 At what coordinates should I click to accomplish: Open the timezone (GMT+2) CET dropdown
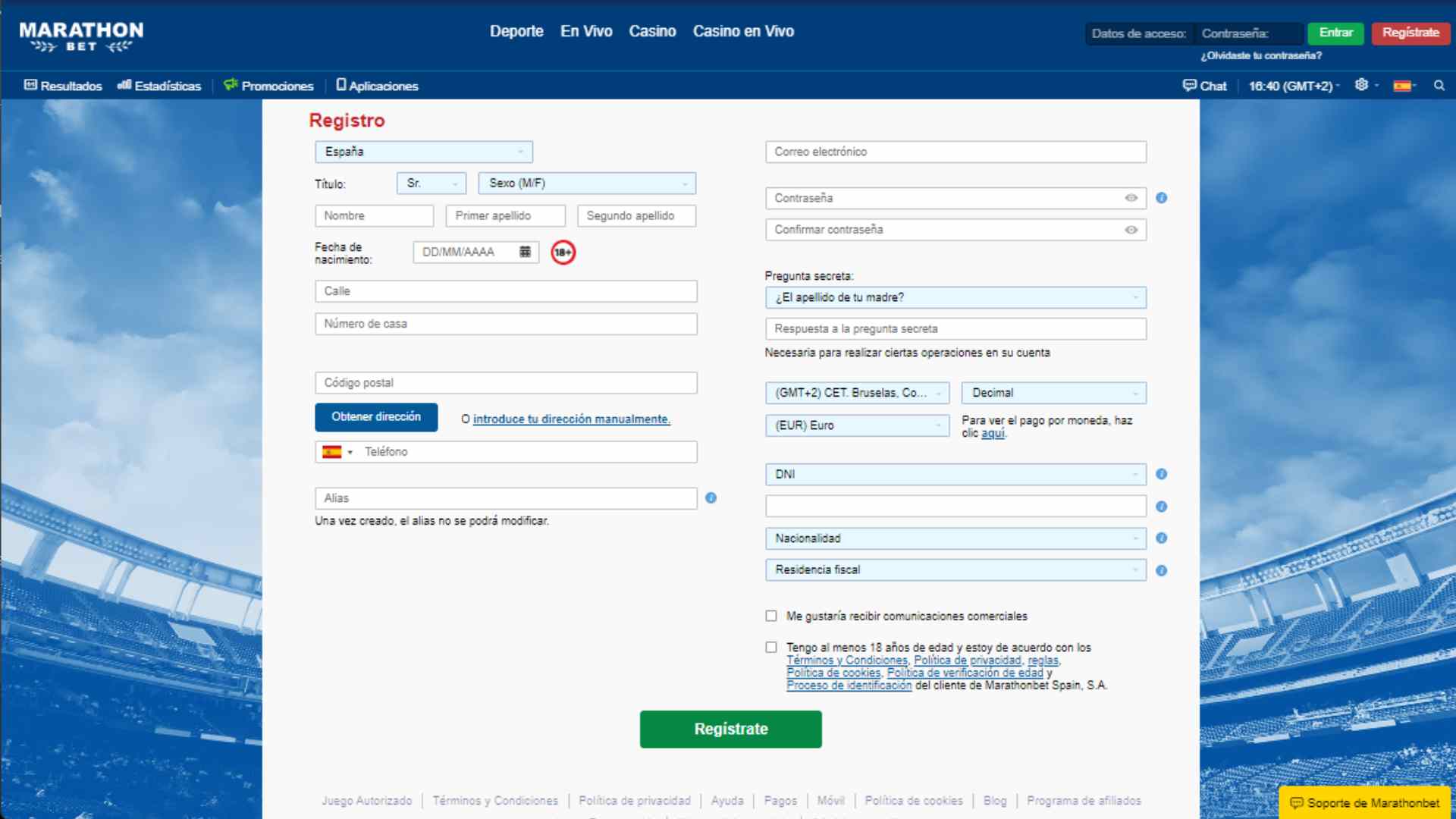tap(857, 393)
